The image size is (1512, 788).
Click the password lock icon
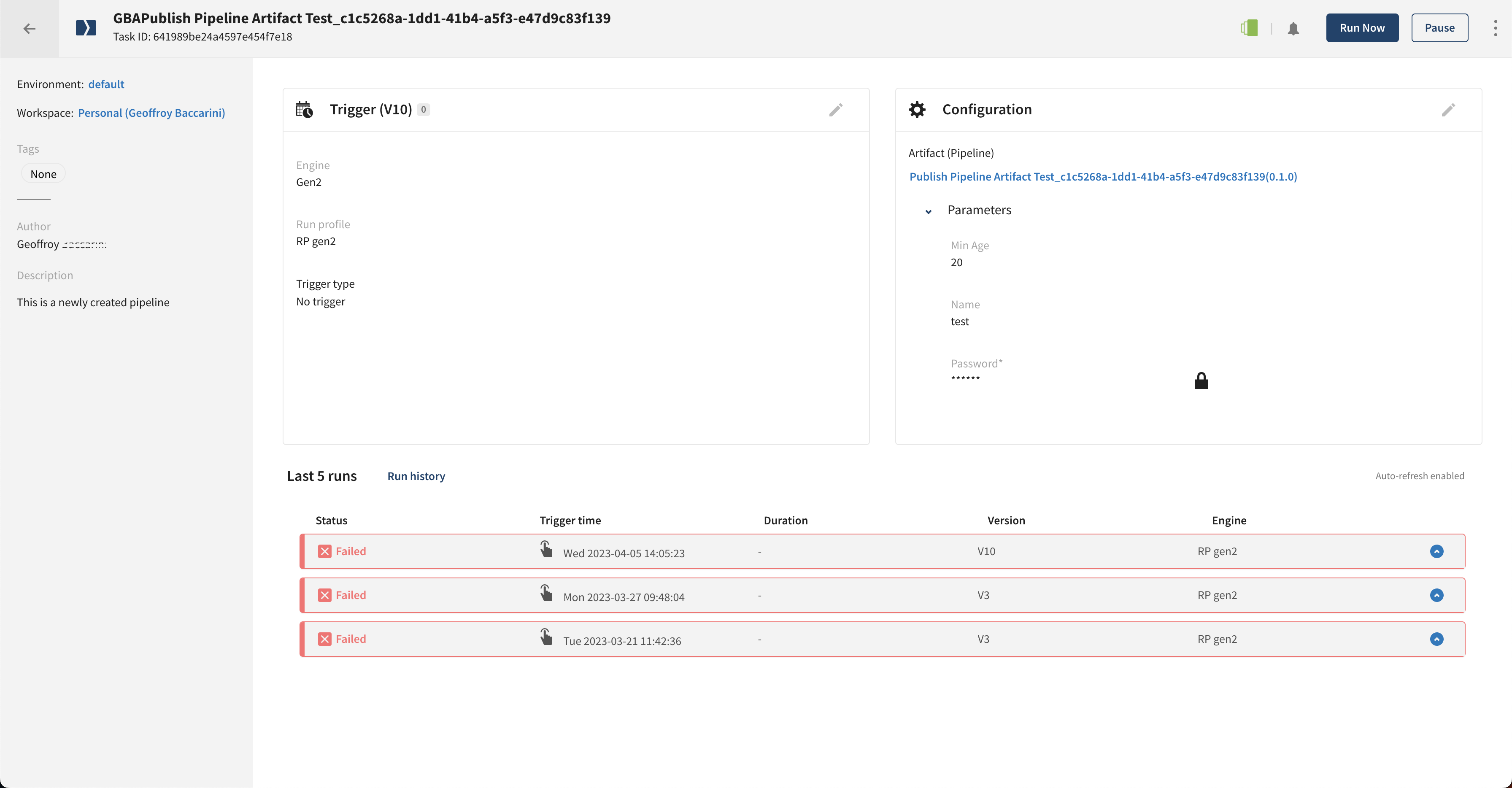(1201, 378)
